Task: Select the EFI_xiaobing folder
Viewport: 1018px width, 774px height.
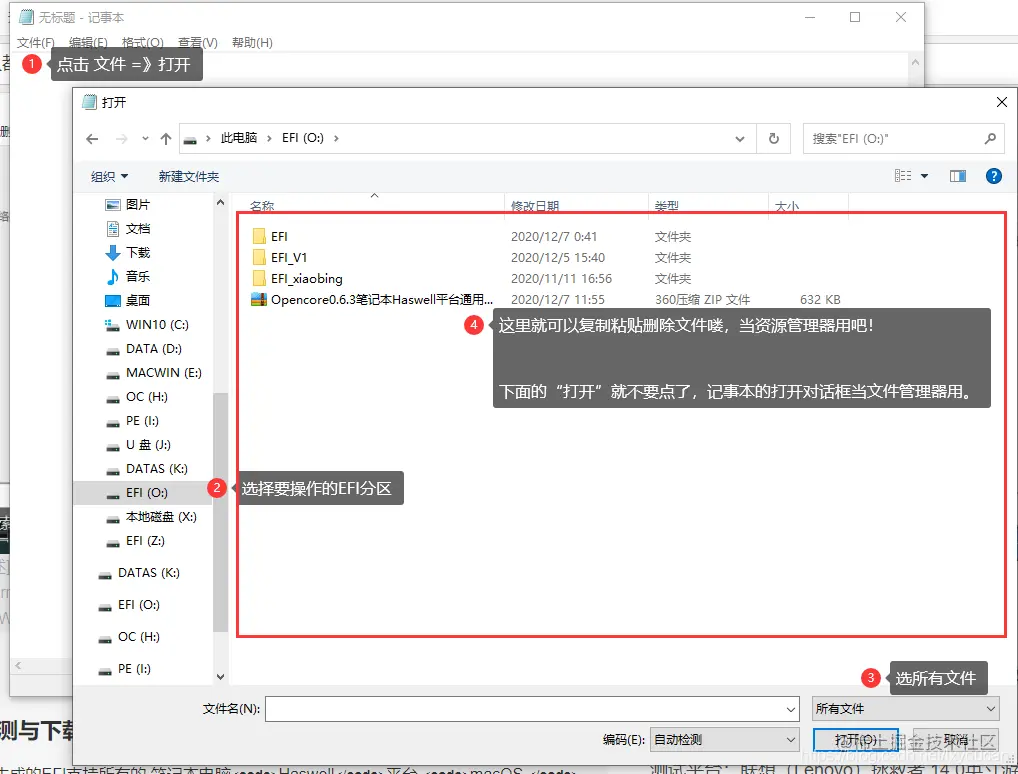Action: (297, 279)
